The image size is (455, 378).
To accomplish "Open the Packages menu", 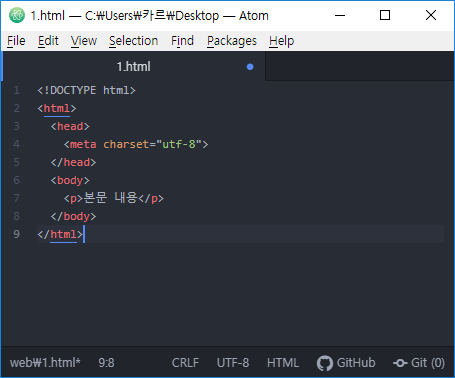I will (x=232, y=41).
